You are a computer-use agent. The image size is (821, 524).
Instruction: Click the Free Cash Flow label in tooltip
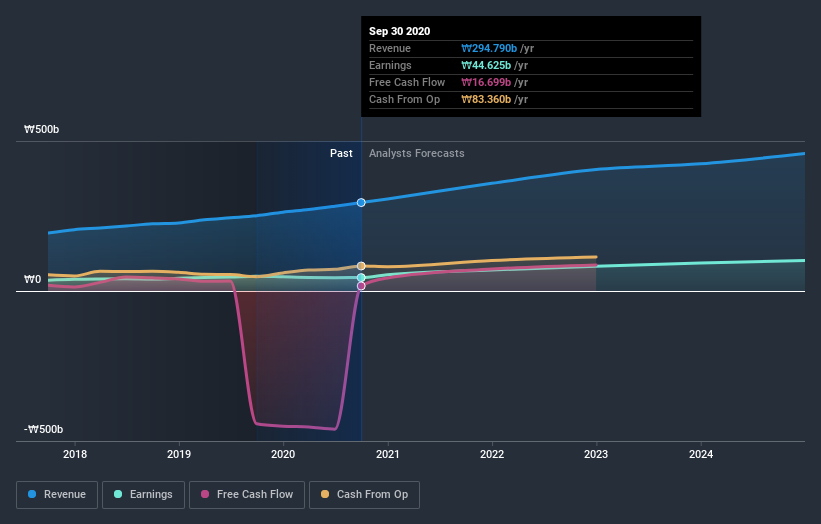pyautogui.click(x=407, y=82)
